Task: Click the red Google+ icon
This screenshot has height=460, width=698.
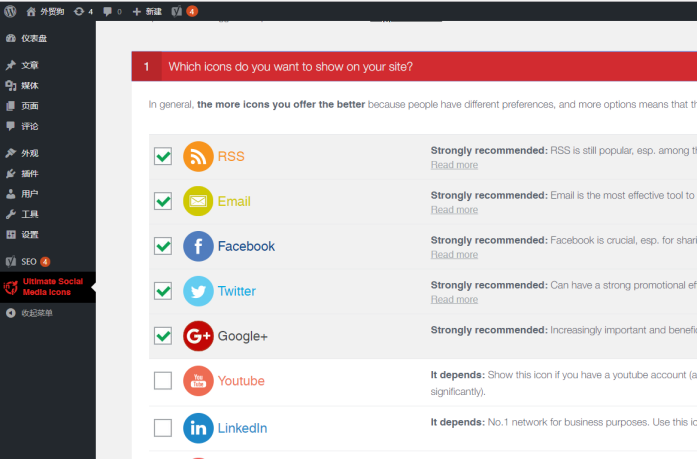Action: [x=198, y=336]
